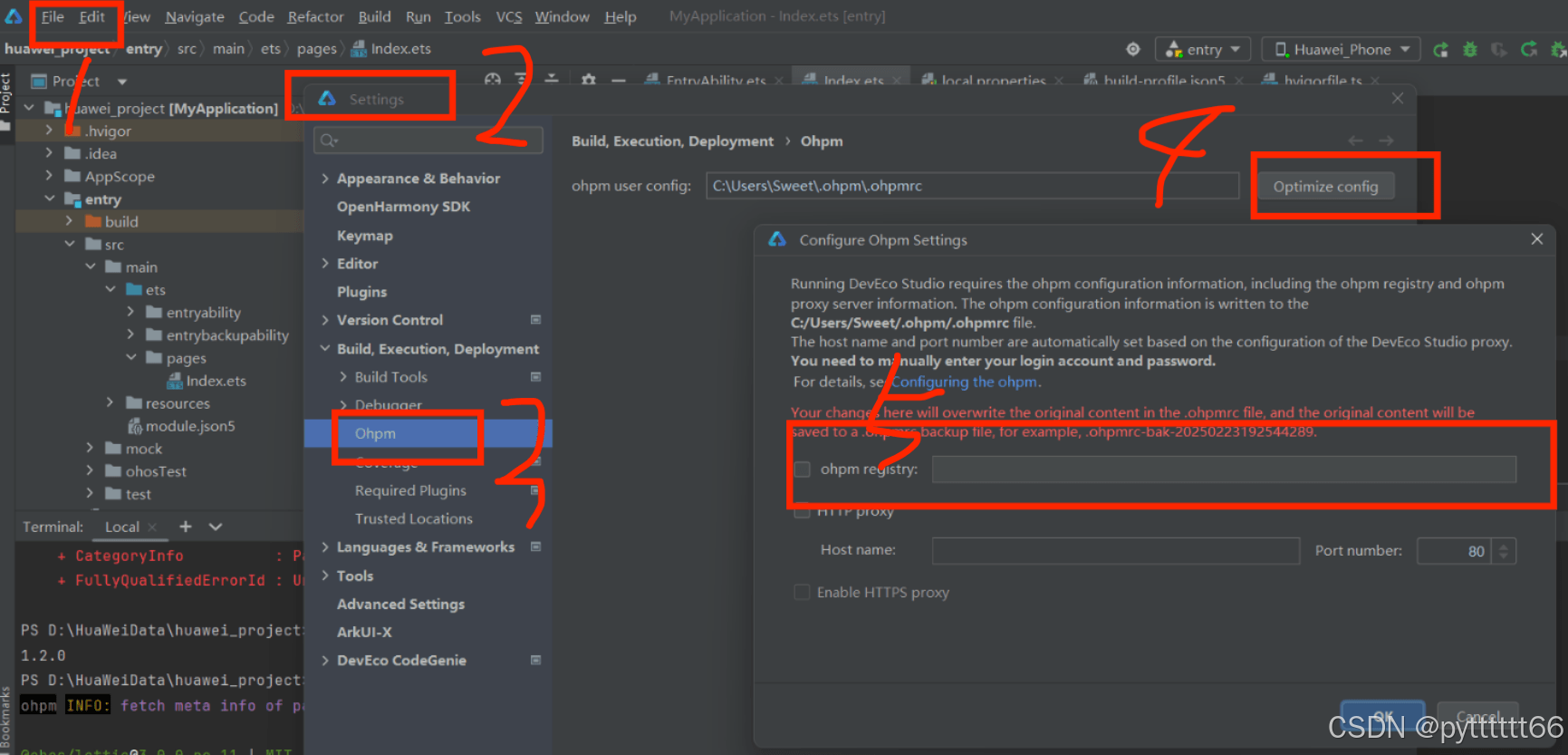Click the Optimize config button
1568x755 pixels.
pos(1325,187)
